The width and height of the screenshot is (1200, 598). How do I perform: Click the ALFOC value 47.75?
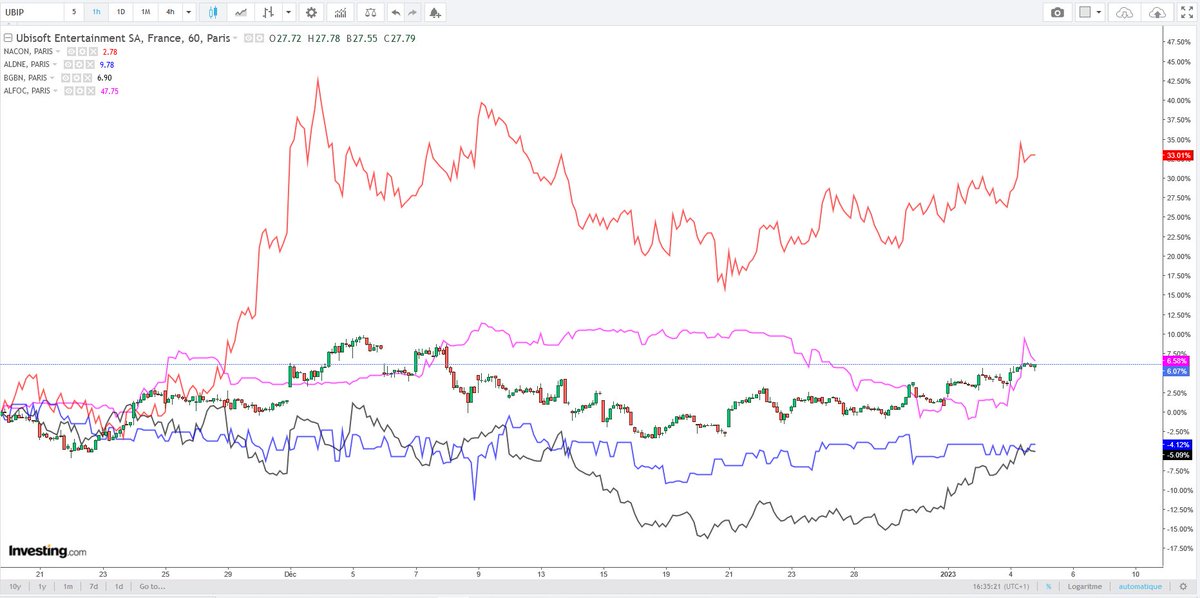pyautogui.click(x=109, y=91)
